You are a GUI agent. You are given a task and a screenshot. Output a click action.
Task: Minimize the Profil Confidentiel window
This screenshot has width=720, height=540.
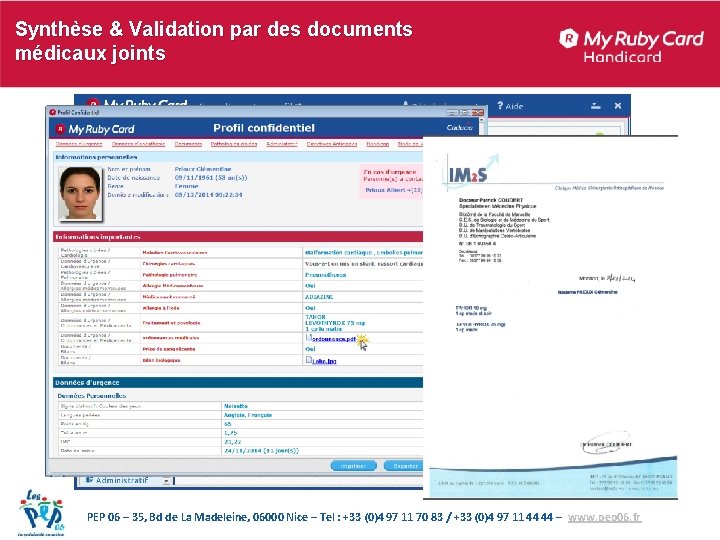452,112
